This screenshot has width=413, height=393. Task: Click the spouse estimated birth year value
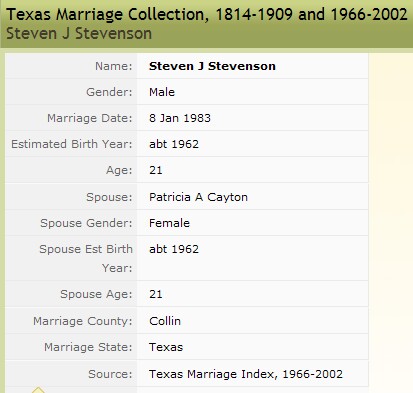[174, 249]
